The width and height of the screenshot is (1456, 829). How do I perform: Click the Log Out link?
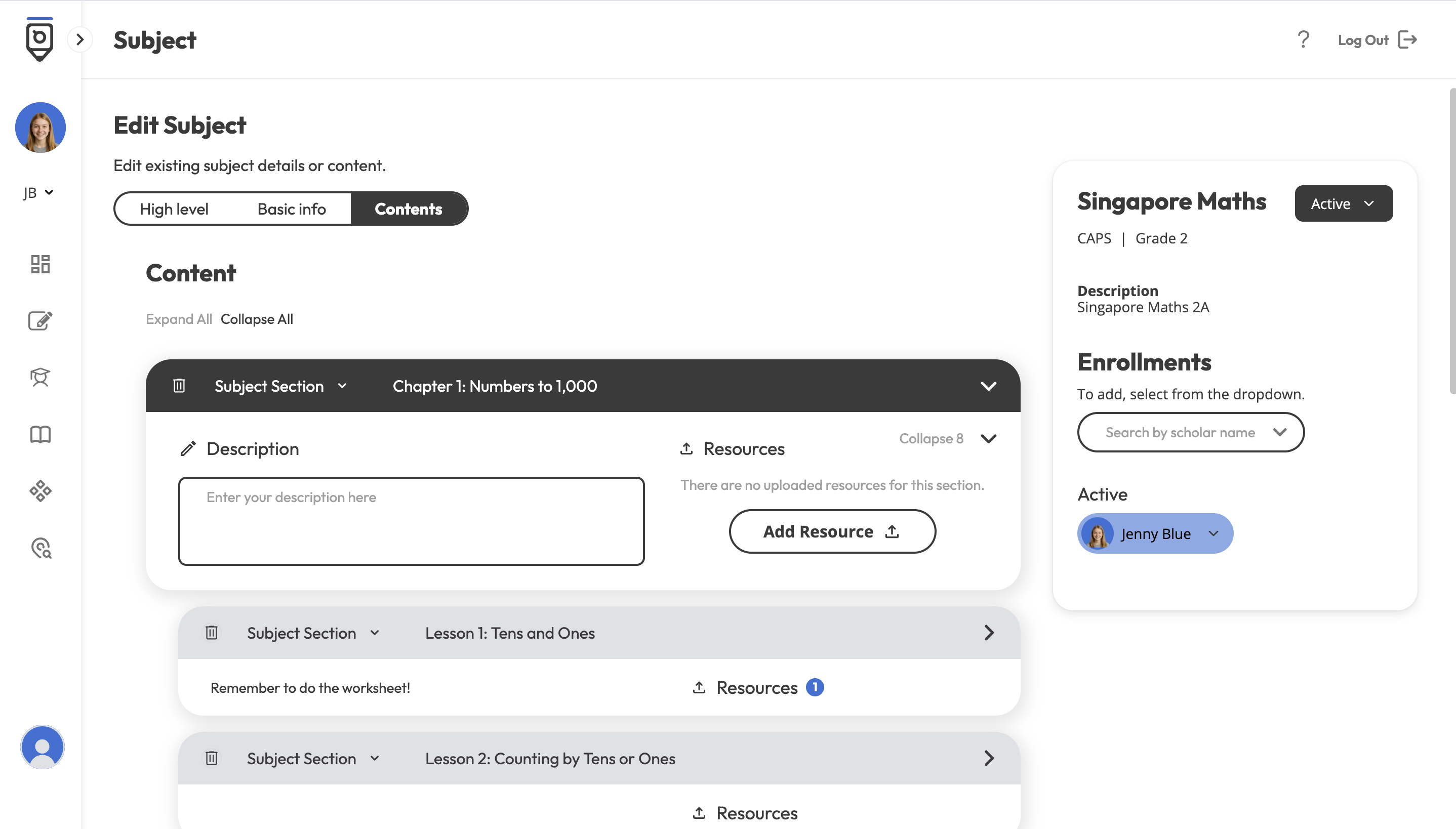tap(1363, 40)
